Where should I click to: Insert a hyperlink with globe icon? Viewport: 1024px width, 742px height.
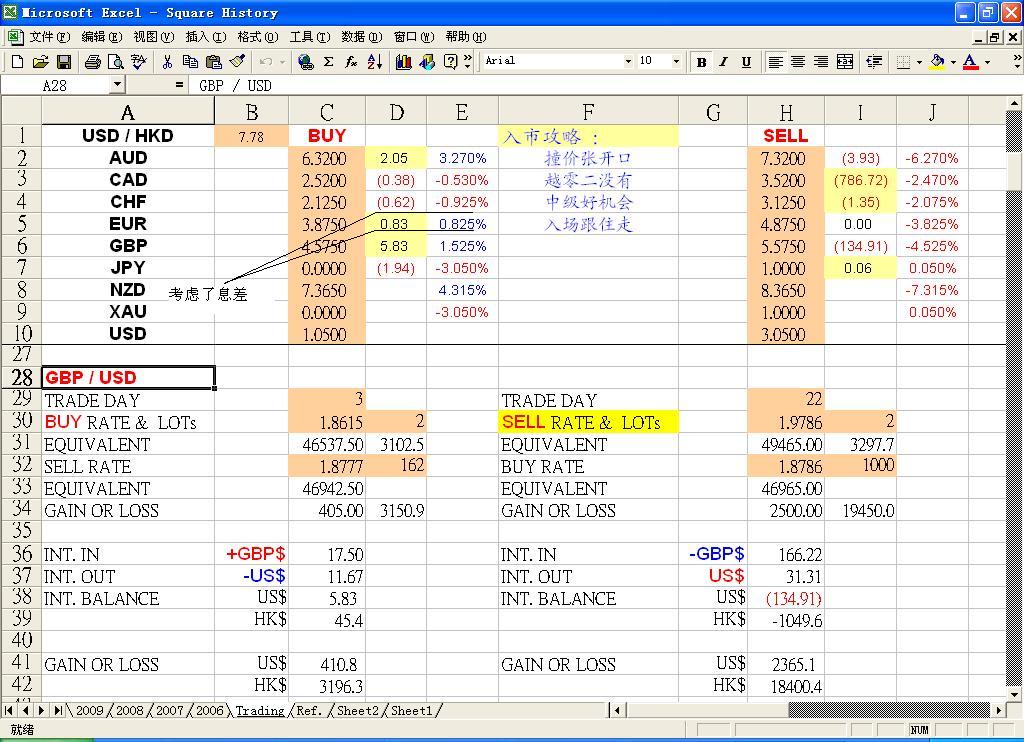305,61
